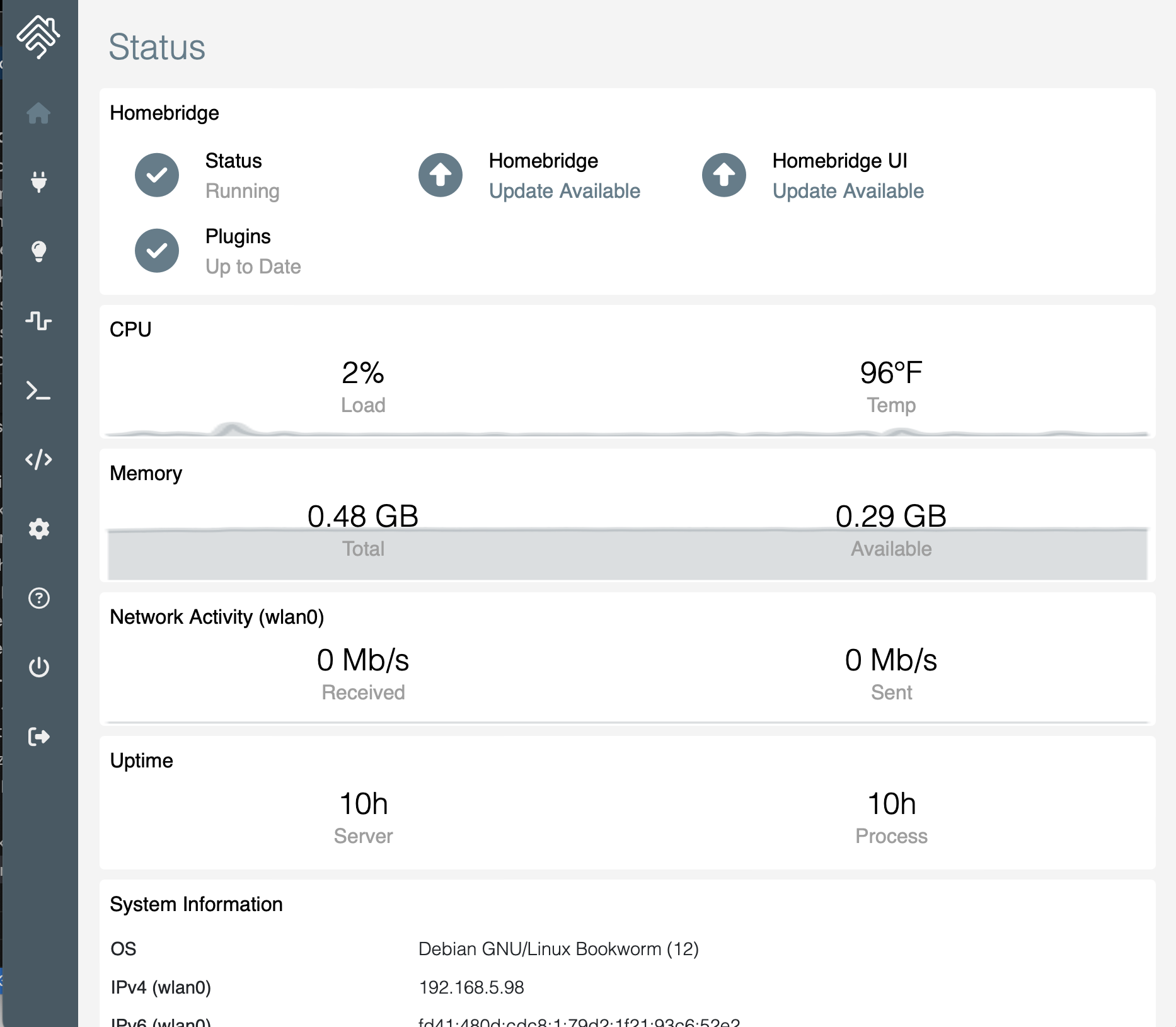Click available memory value 0.29 GB
Viewport: 1176px width, 1027px height.
click(x=891, y=516)
